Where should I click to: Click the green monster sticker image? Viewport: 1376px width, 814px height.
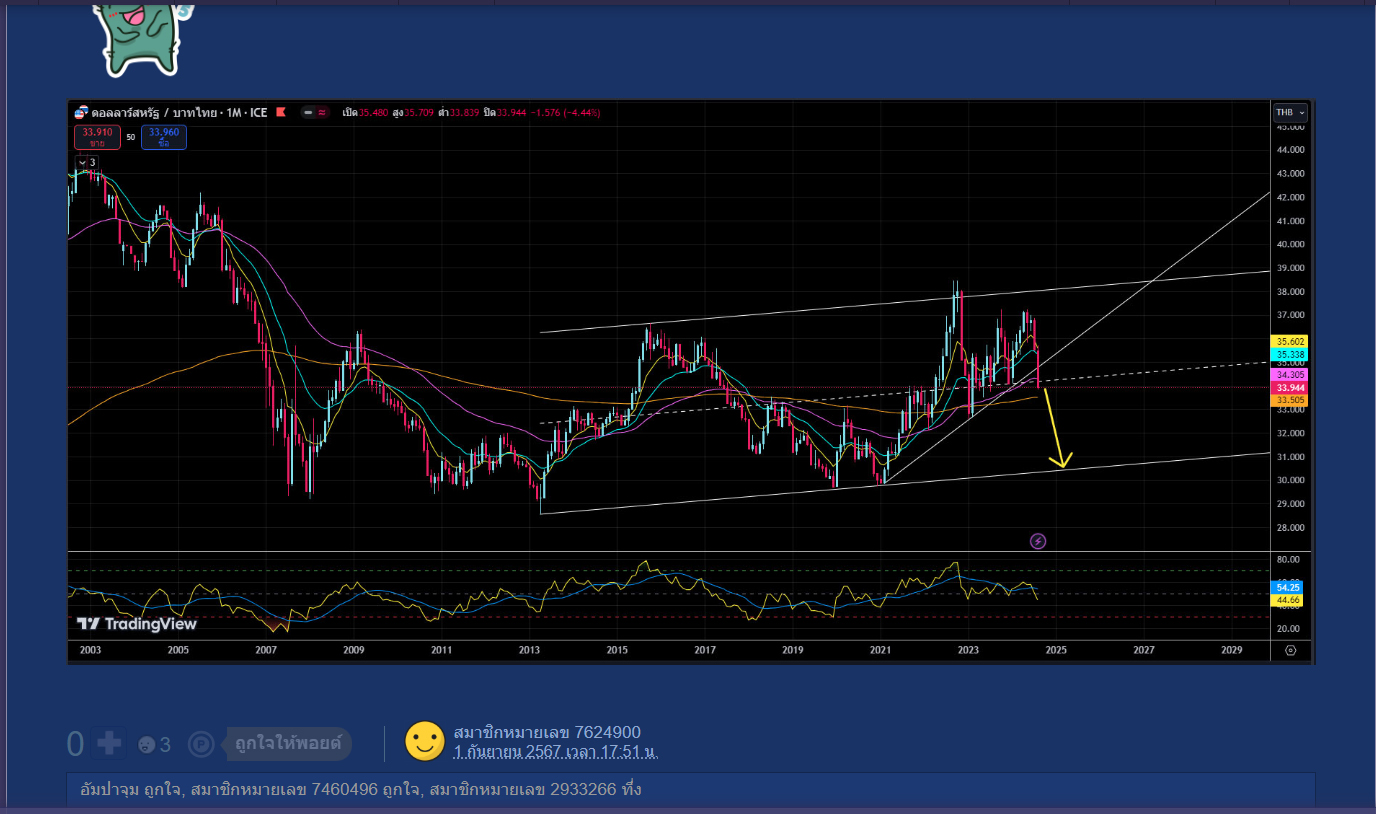(x=140, y=37)
